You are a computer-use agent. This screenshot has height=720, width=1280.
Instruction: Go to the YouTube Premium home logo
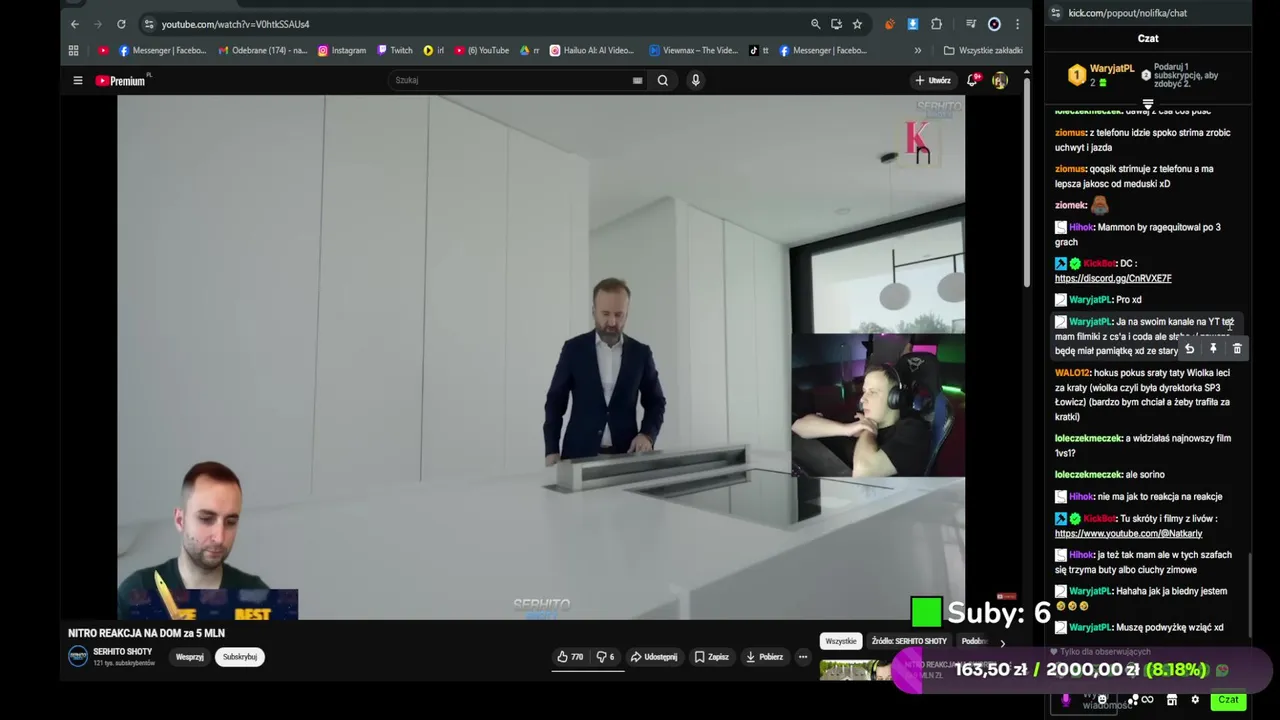[x=121, y=80]
